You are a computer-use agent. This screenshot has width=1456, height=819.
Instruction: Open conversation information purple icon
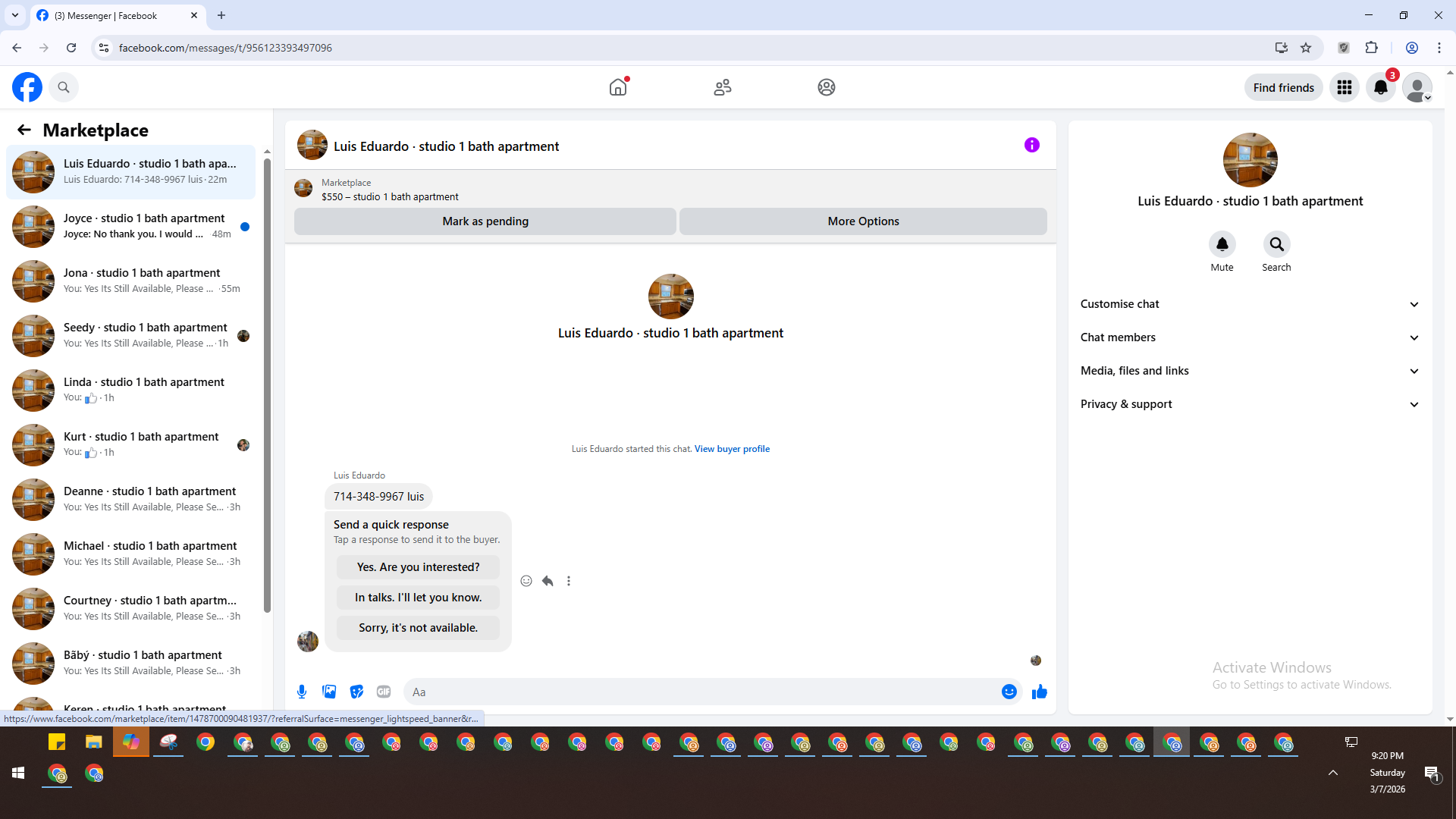tap(1032, 145)
